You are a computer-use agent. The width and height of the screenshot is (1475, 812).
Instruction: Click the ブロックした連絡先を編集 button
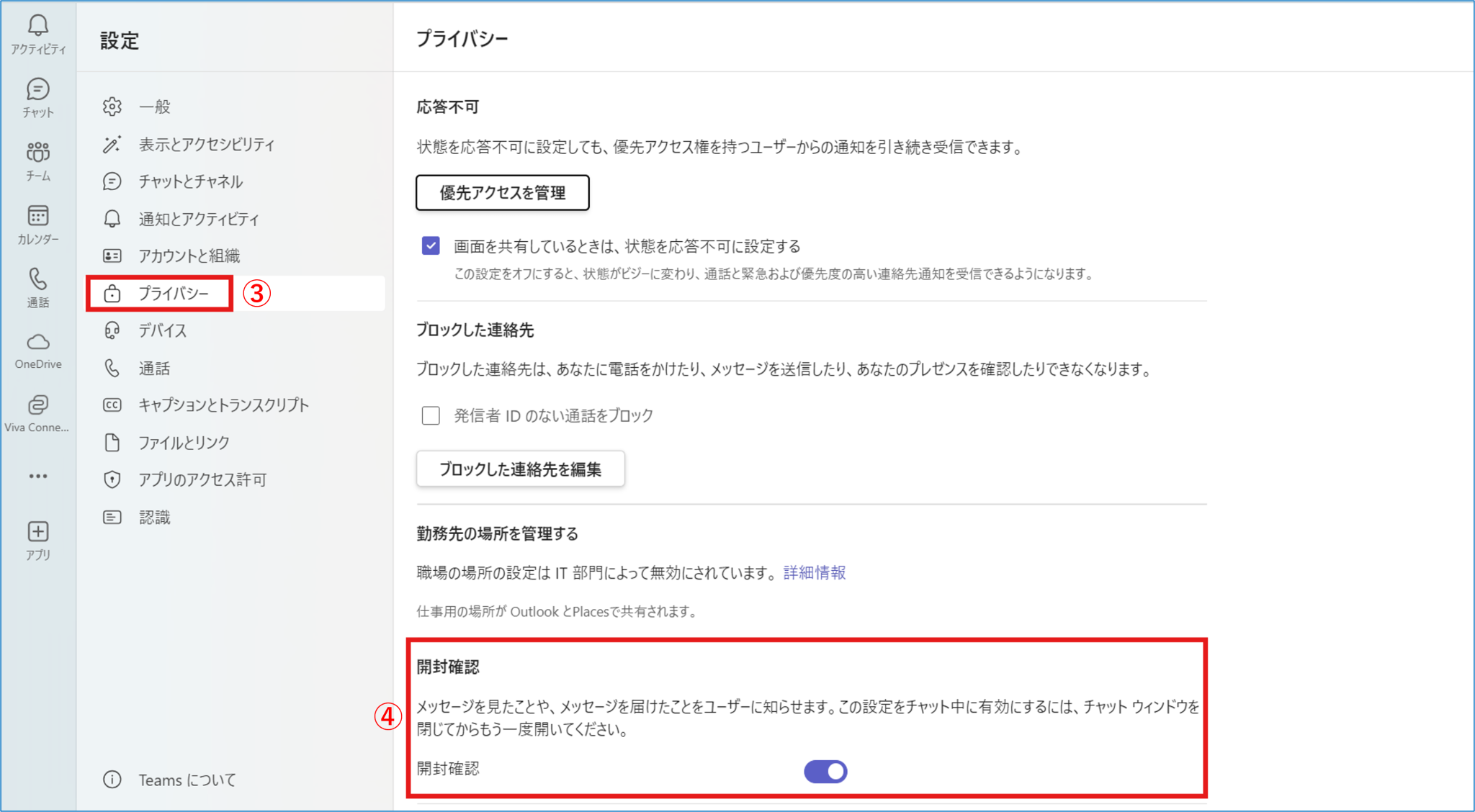pos(521,469)
